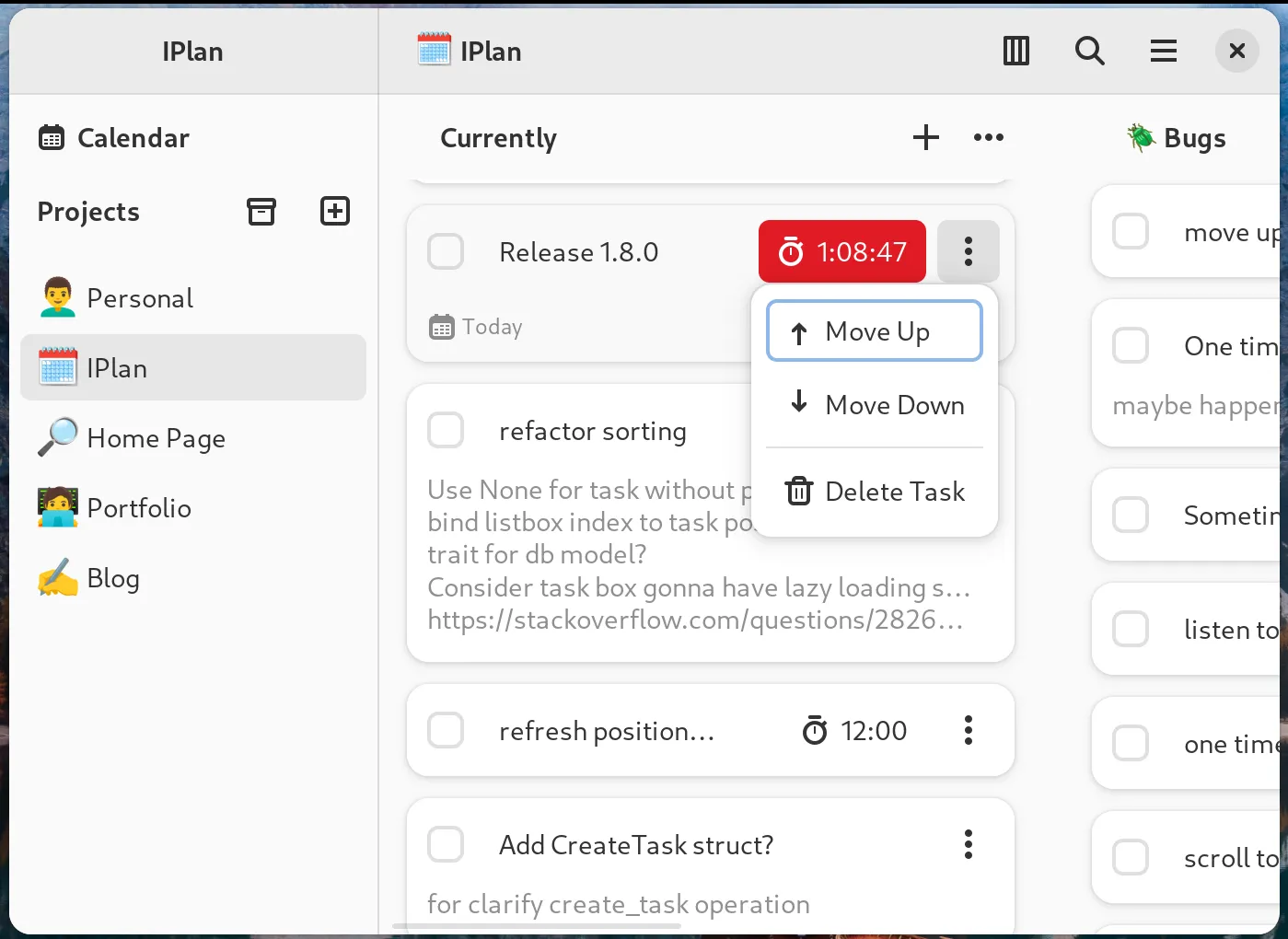Choose Delete Task from the menu
Image resolution: width=1288 pixels, height=939 pixels.
coord(874,492)
